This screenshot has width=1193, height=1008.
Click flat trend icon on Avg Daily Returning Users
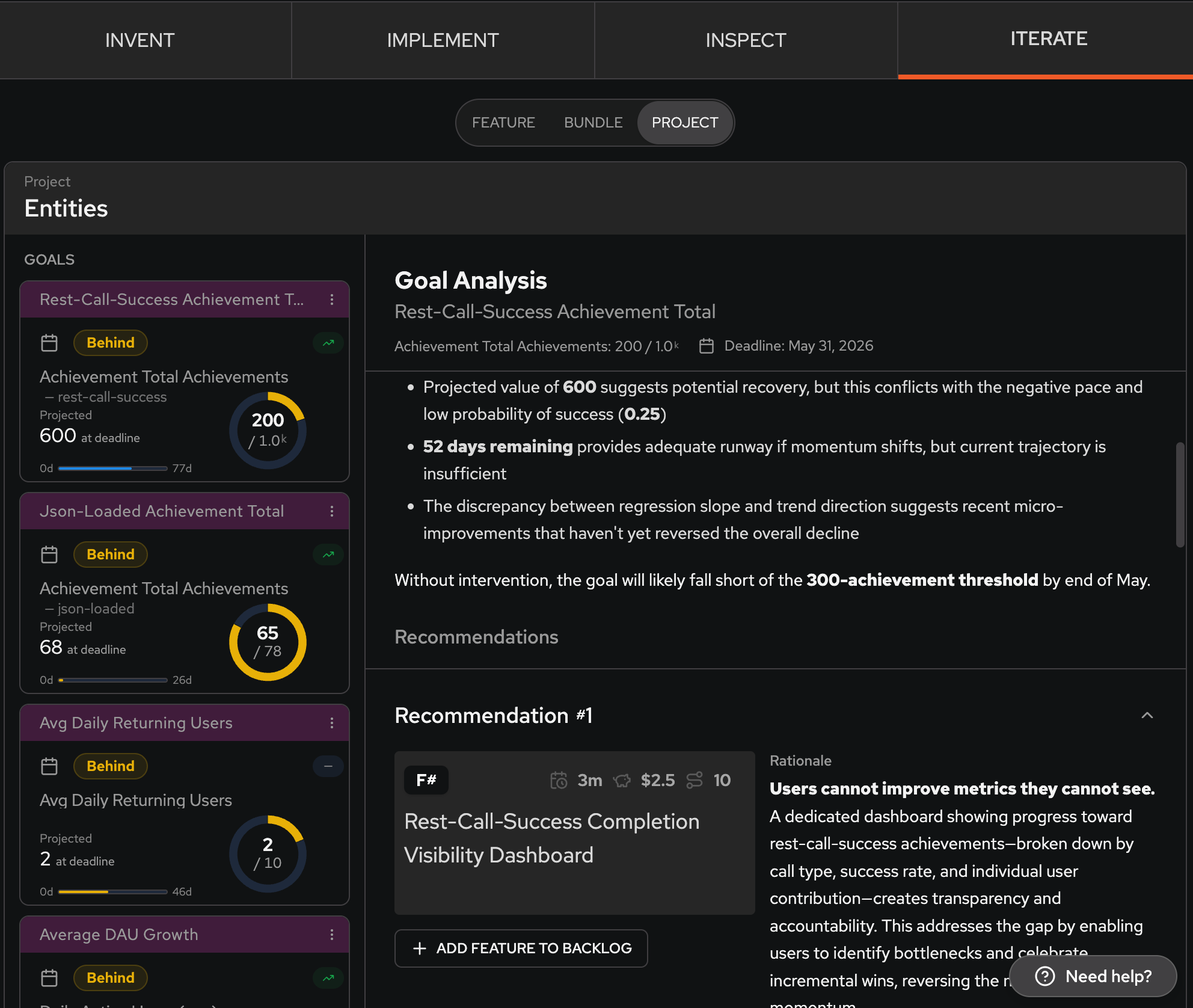click(328, 766)
